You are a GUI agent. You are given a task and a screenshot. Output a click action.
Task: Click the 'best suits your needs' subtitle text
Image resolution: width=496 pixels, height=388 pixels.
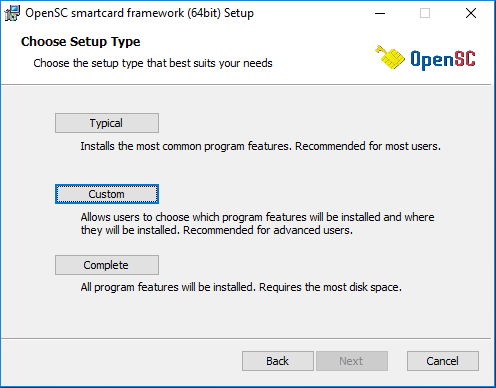pos(221,63)
